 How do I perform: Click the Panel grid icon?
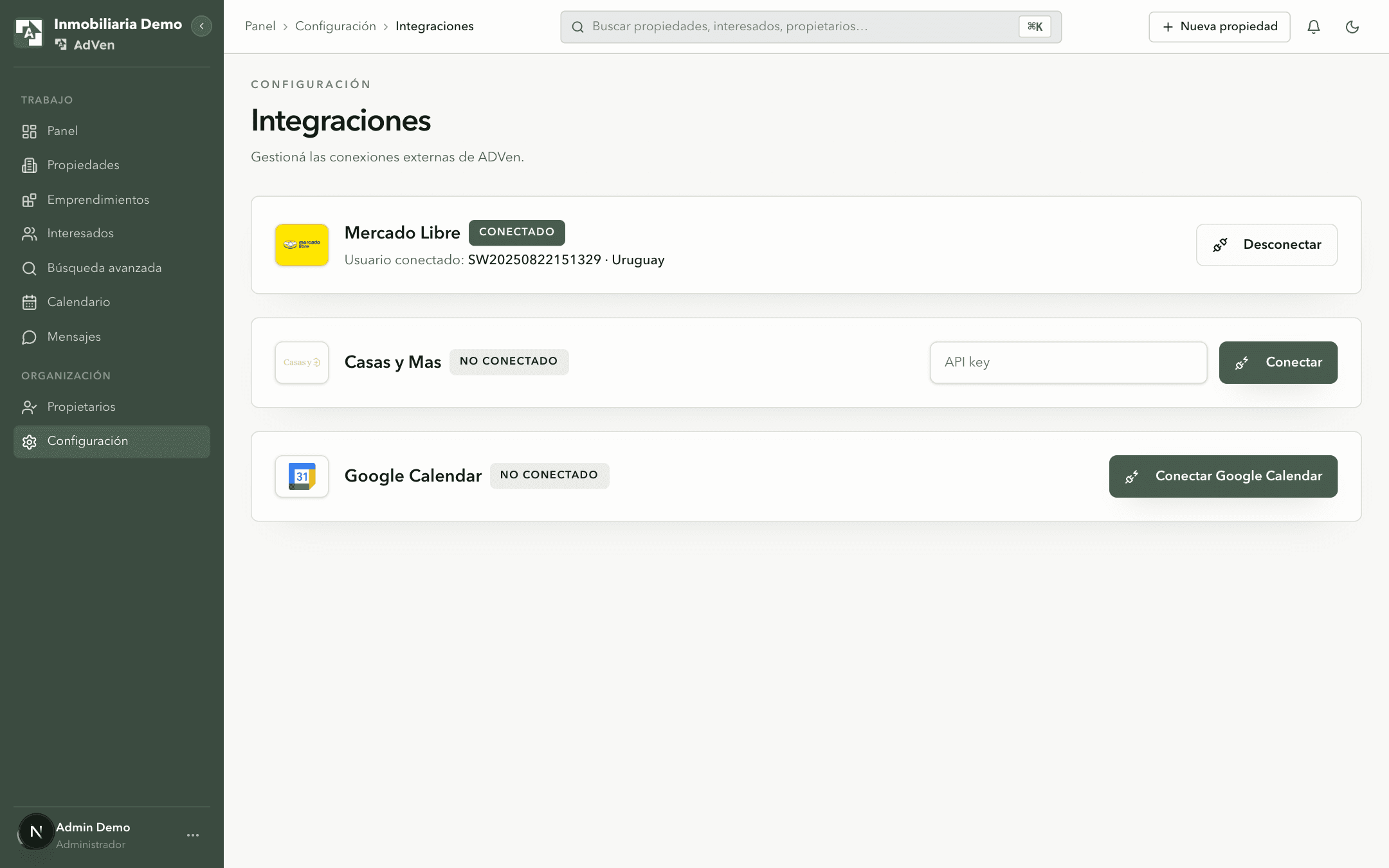30,131
